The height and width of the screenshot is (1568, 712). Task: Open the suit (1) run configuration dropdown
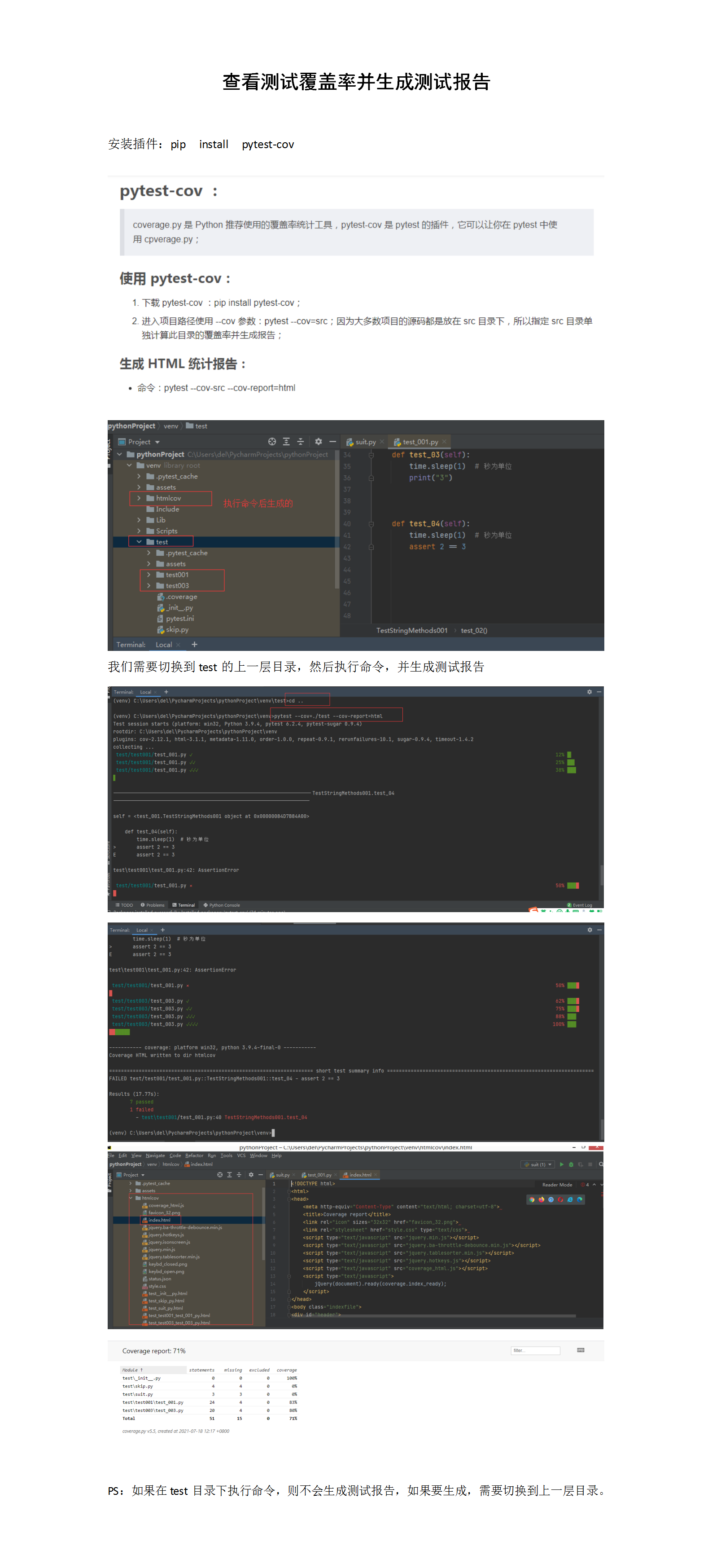click(x=538, y=1164)
